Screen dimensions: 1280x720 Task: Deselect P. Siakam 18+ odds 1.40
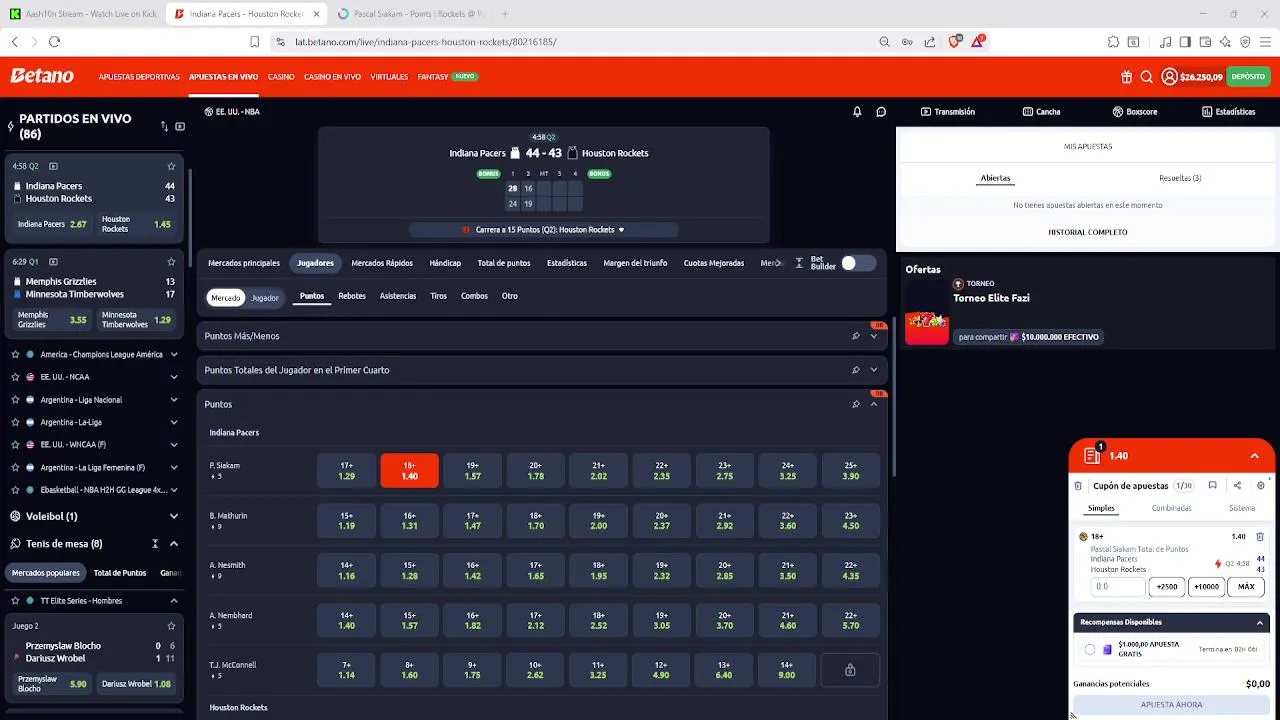click(409, 471)
